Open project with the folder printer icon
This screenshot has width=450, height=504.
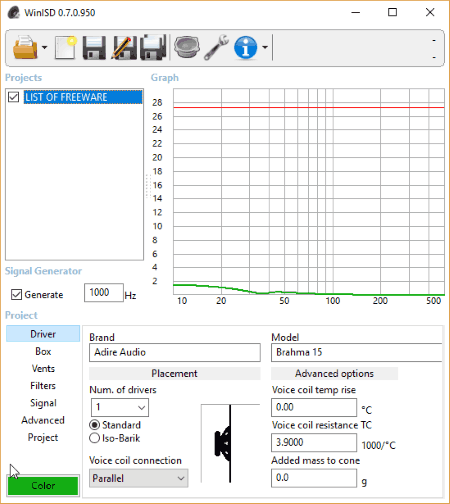(25, 47)
